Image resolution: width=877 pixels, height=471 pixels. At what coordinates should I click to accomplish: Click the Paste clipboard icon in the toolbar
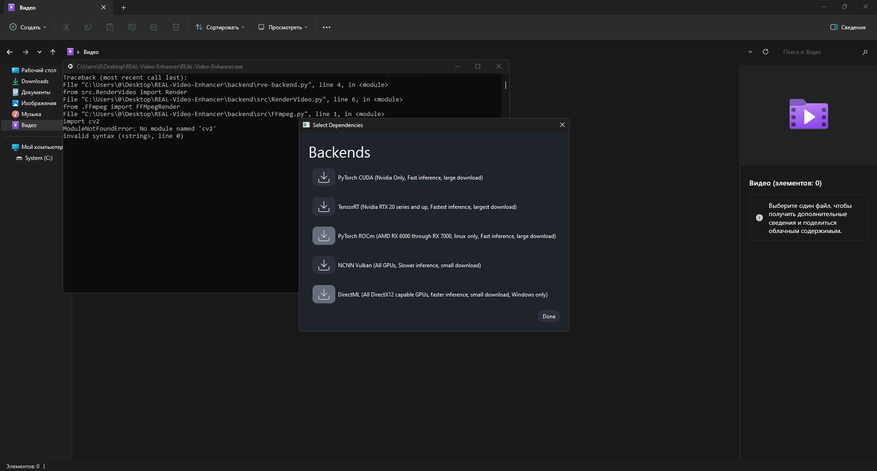click(110, 27)
